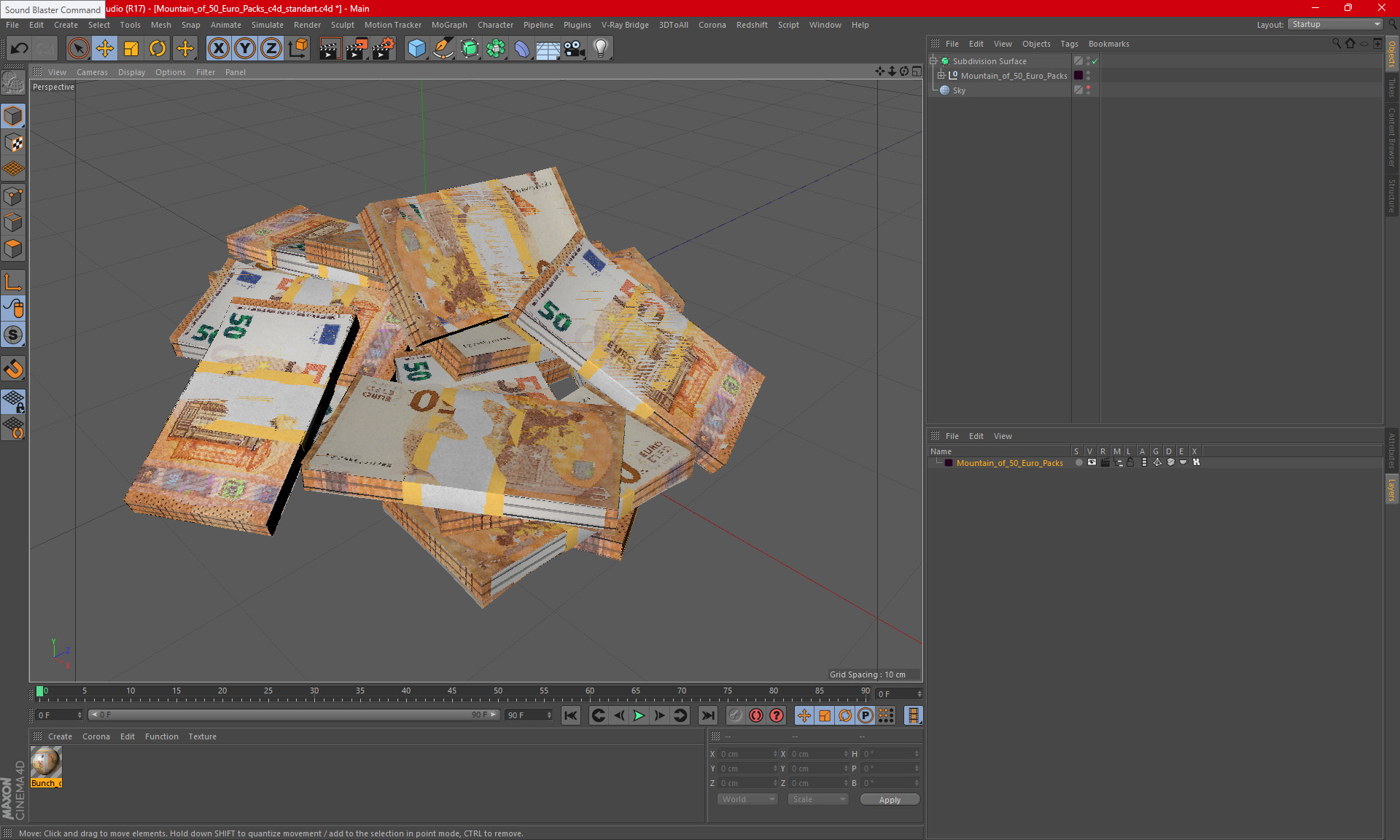Open the spline Pen tool

[443, 49]
